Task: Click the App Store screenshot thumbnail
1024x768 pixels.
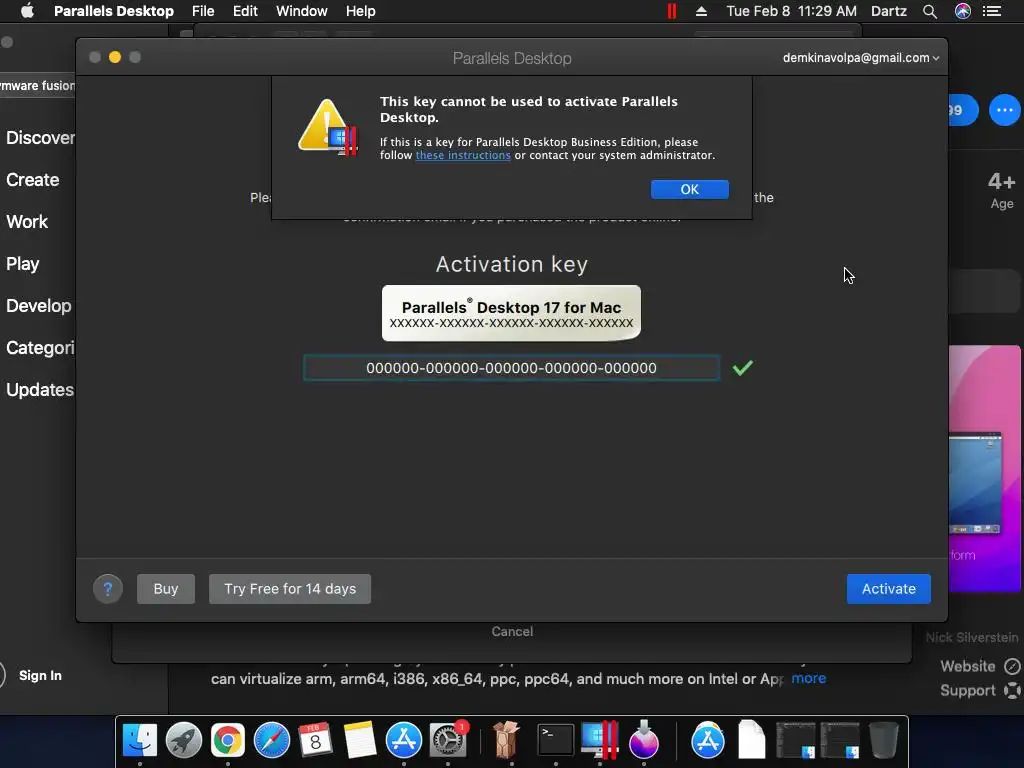Action: tap(984, 468)
